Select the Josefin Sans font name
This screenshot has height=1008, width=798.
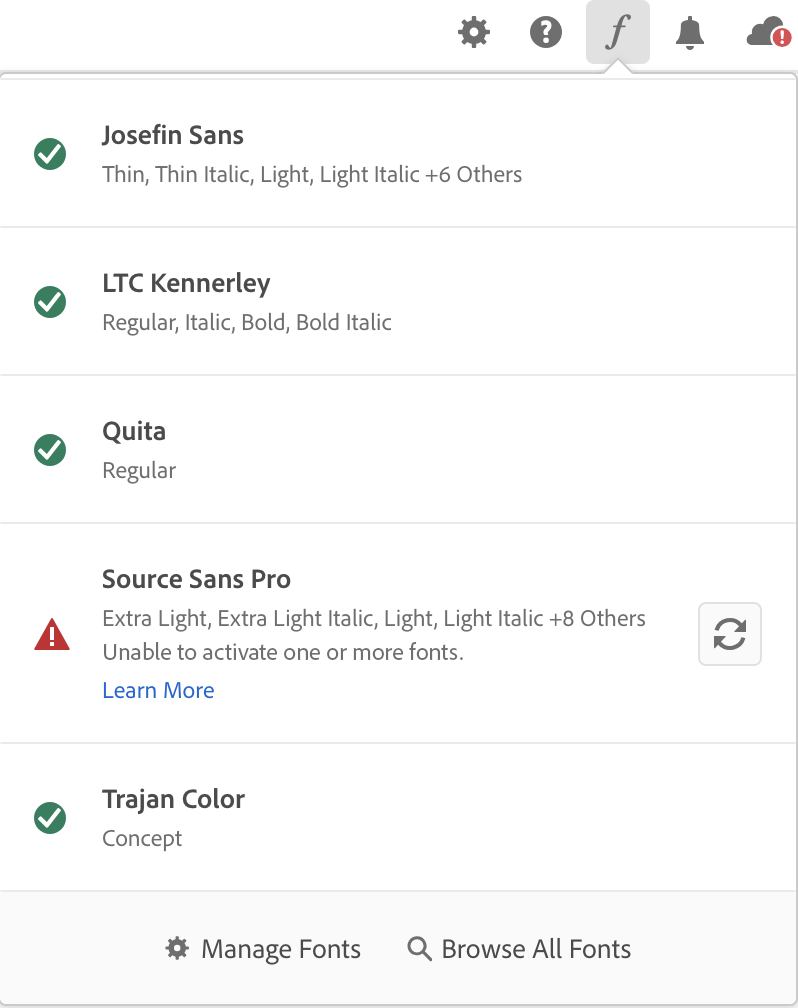coord(173,135)
